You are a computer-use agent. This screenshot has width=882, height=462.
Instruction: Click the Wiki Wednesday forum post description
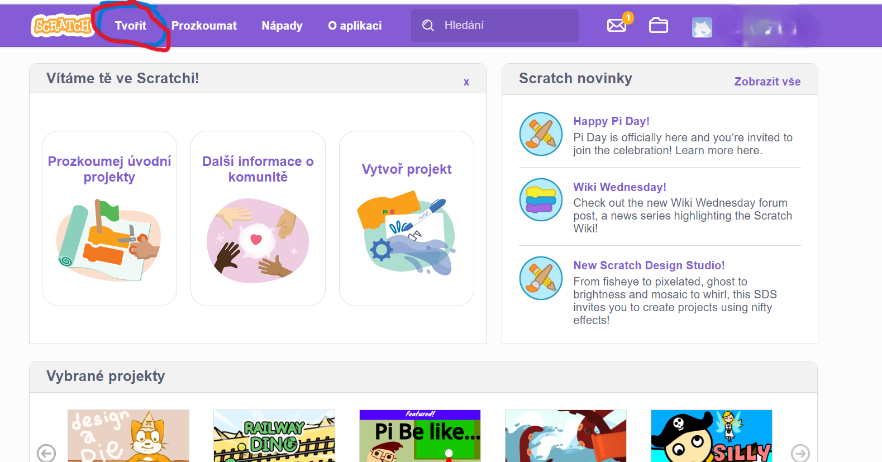click(683, 216)
